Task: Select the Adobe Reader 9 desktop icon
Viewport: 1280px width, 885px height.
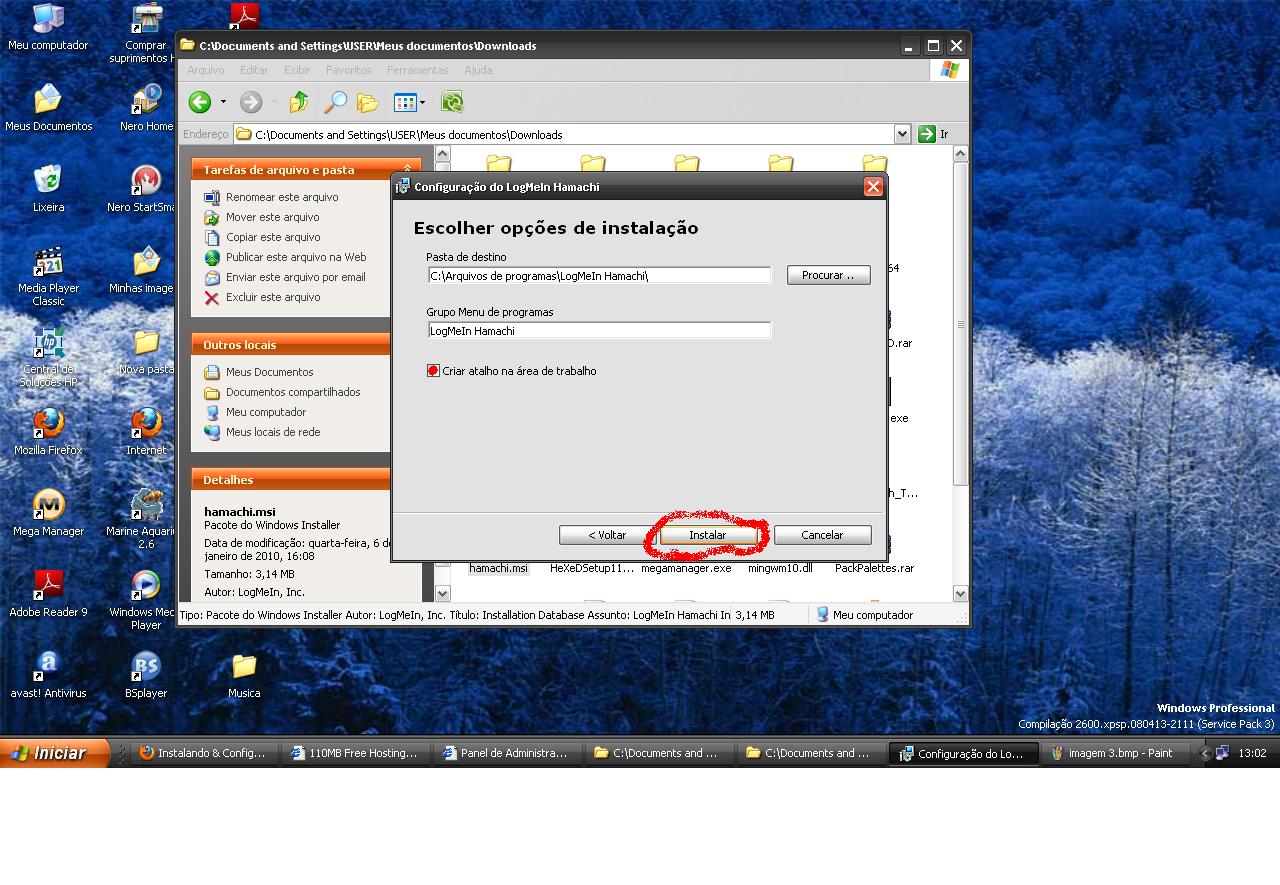Action: (x=48, y=587)
